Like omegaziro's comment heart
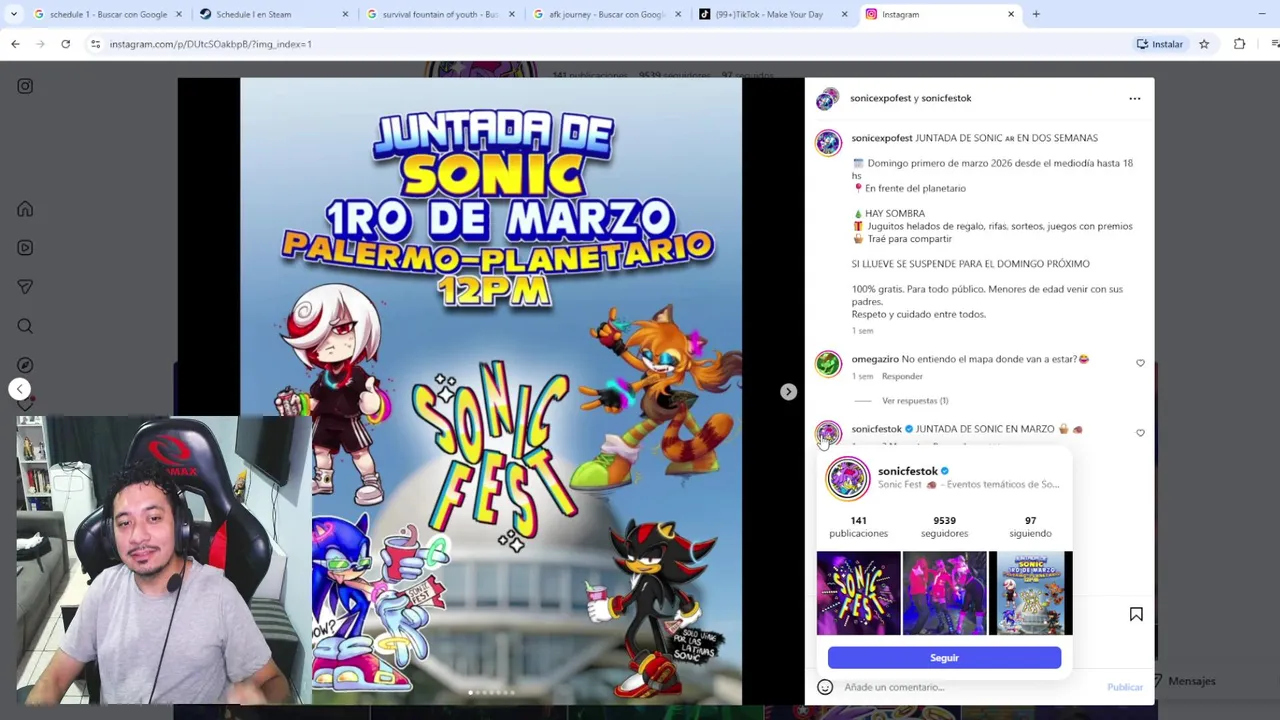Screen dimensions: 1280x720 [x=1140, y=363]
